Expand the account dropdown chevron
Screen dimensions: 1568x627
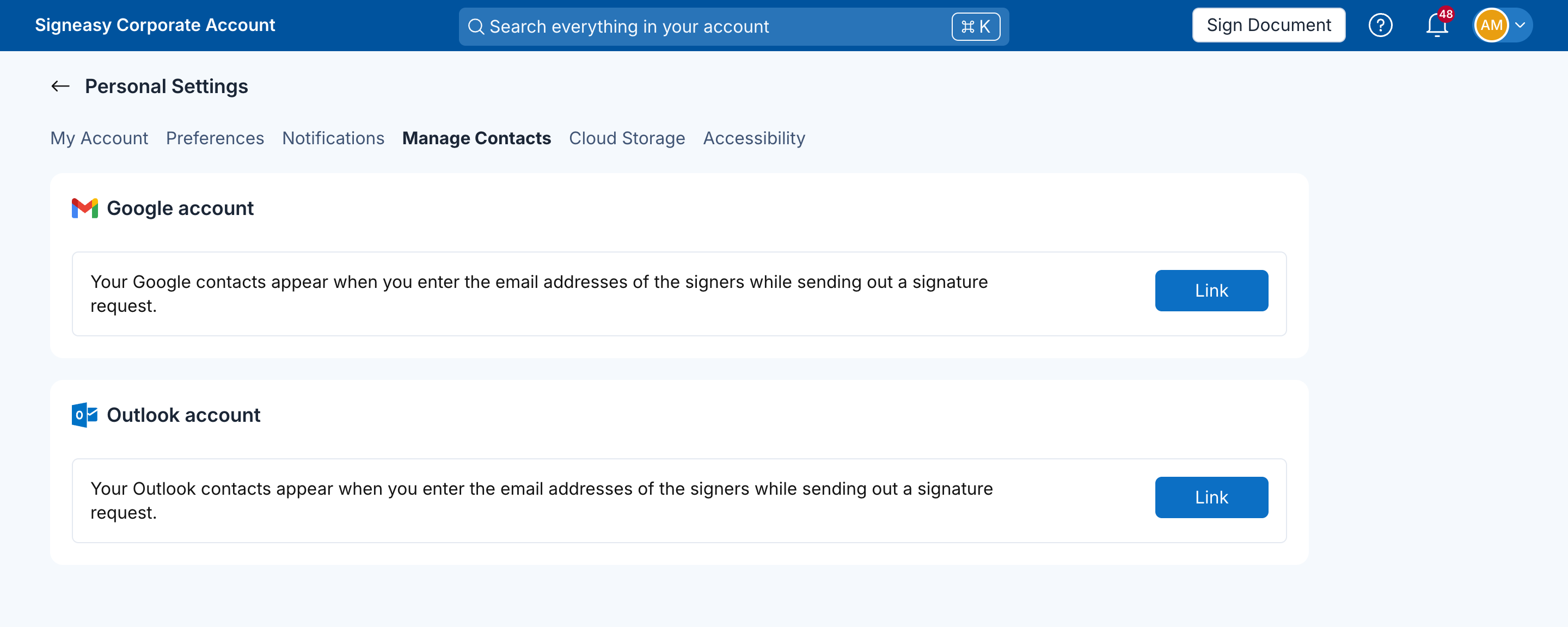(x=1520, y=26)
